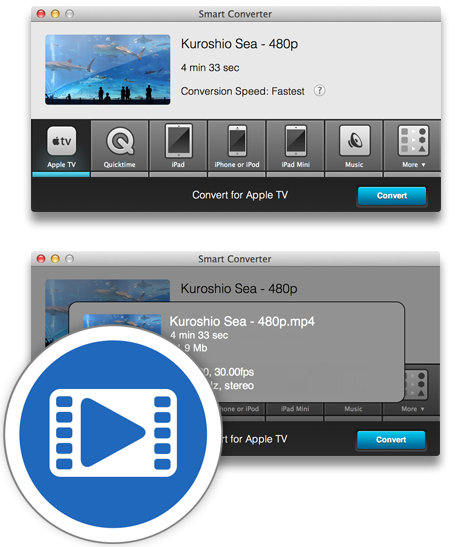Viewport: 465px width, 547px height.
Task: Open More presets dropdown in top window
Action: click(x=413, y=148)
